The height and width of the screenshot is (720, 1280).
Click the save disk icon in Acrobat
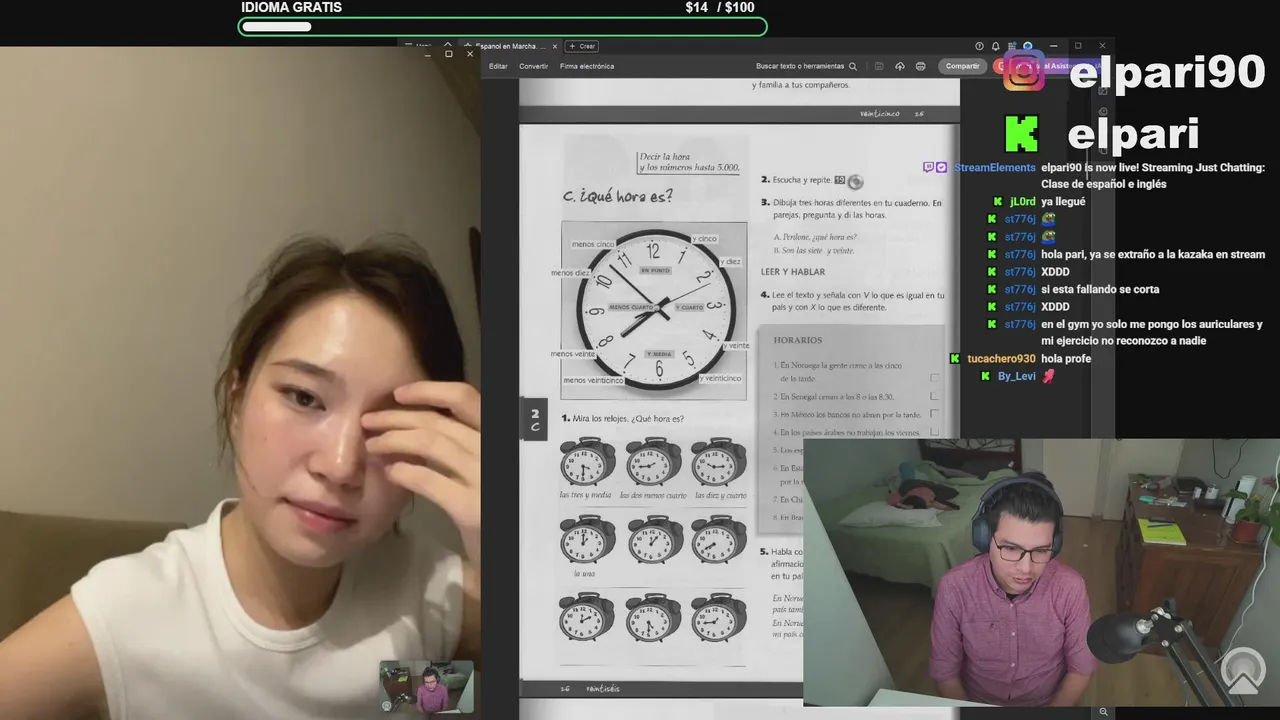[x=879, y=66]
